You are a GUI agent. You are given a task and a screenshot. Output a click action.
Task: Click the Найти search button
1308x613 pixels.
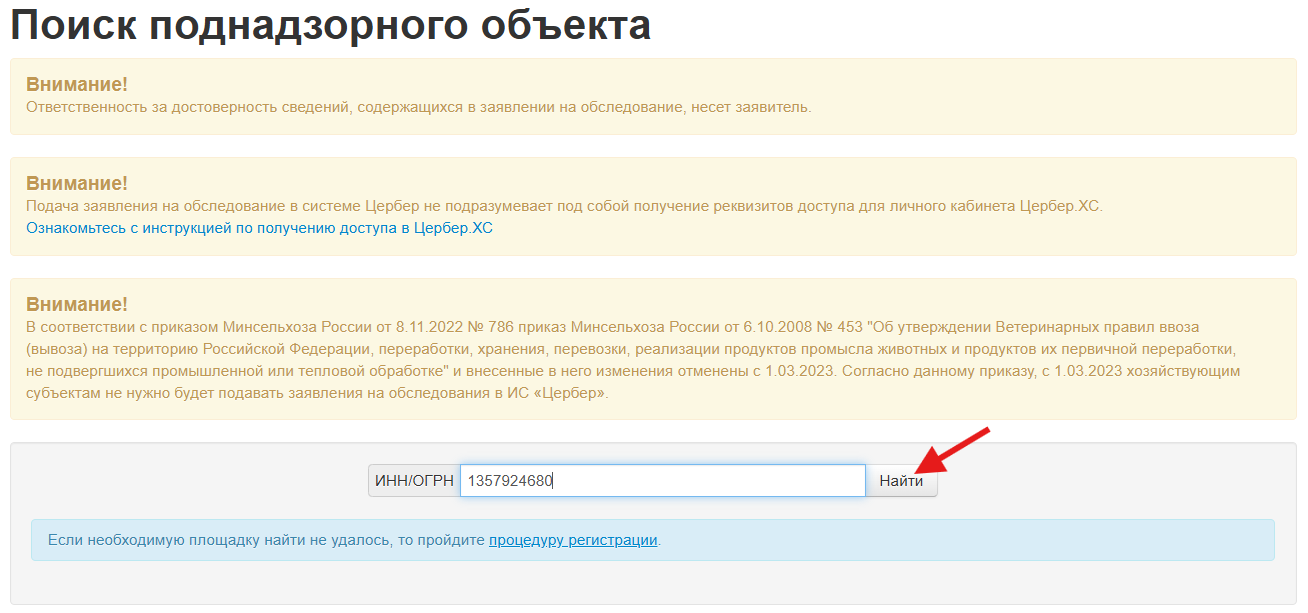click(901, 481)
